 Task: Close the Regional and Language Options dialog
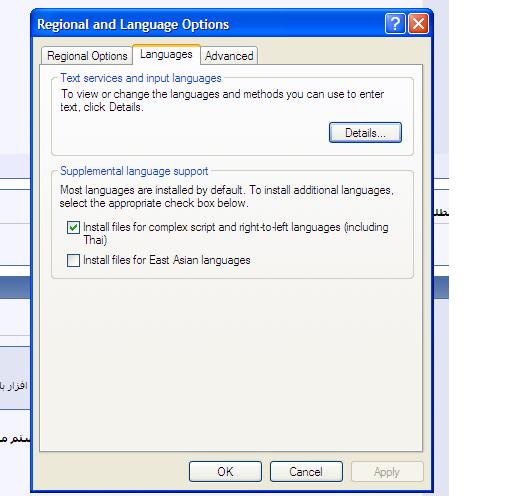418,24
